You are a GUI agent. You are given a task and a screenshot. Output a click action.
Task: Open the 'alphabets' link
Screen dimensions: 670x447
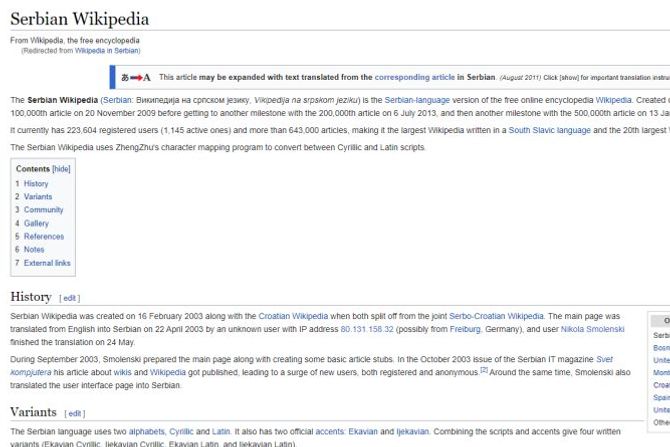147,432
